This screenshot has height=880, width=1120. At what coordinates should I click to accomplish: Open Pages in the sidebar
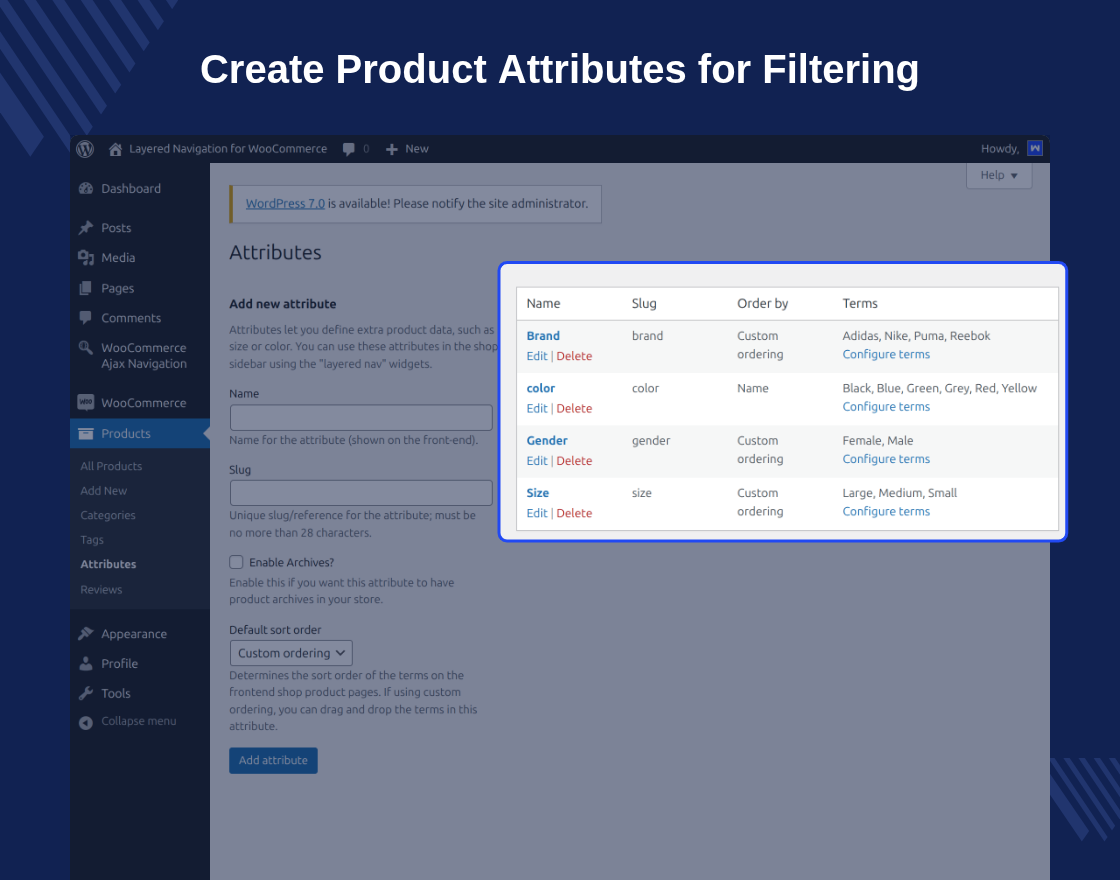[118, 289]
